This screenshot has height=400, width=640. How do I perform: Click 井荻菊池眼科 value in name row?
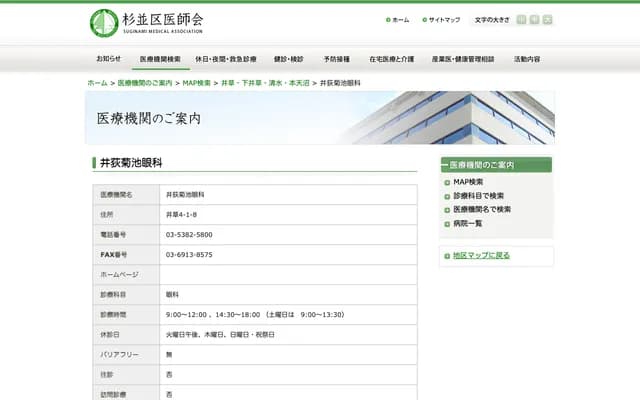point(185,195)
